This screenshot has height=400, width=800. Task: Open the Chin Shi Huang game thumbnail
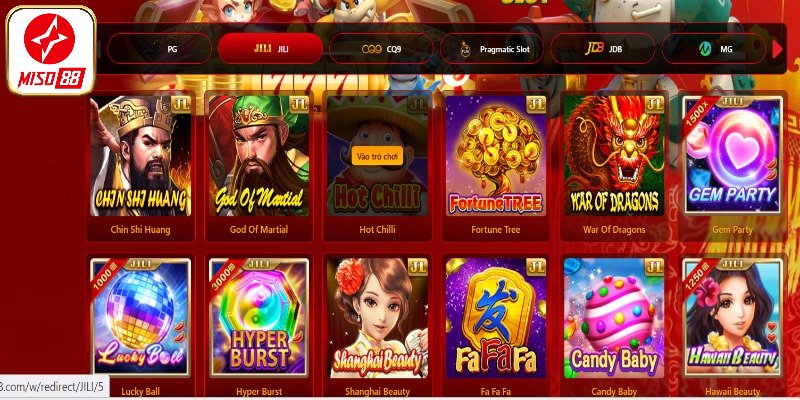coord(141,156)
